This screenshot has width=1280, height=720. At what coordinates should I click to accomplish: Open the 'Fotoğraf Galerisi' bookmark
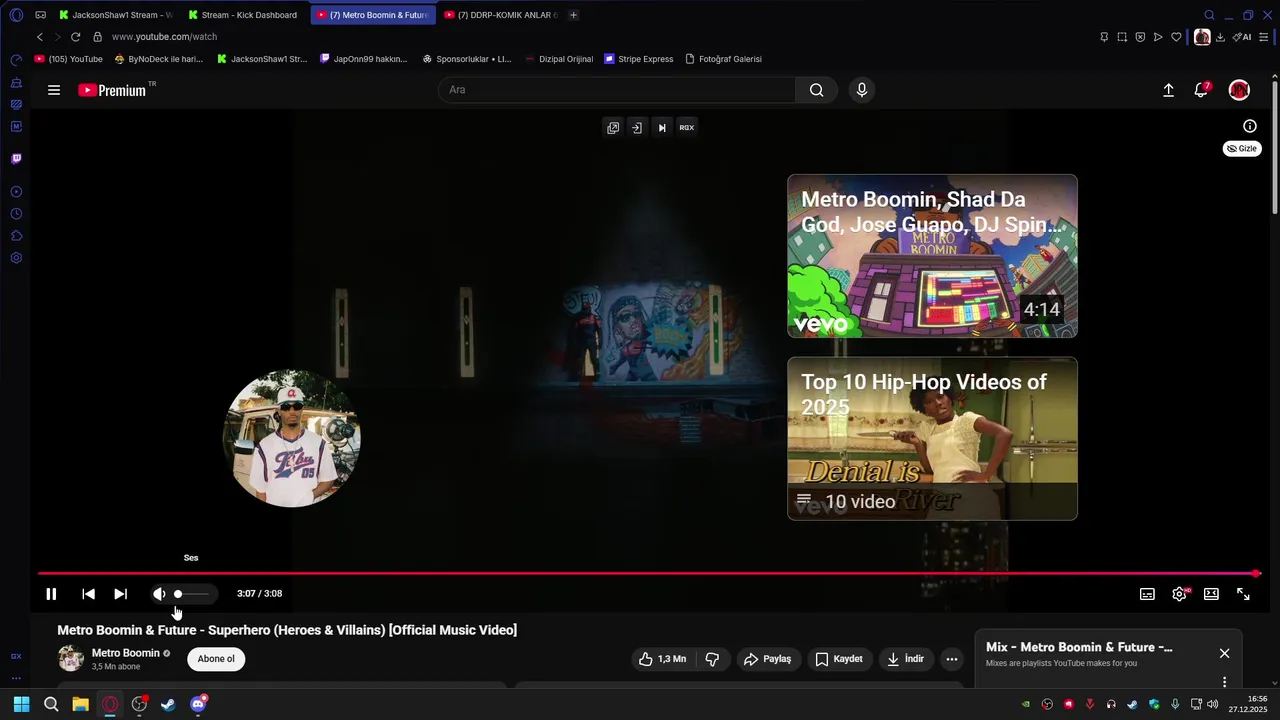pos(723,59)
